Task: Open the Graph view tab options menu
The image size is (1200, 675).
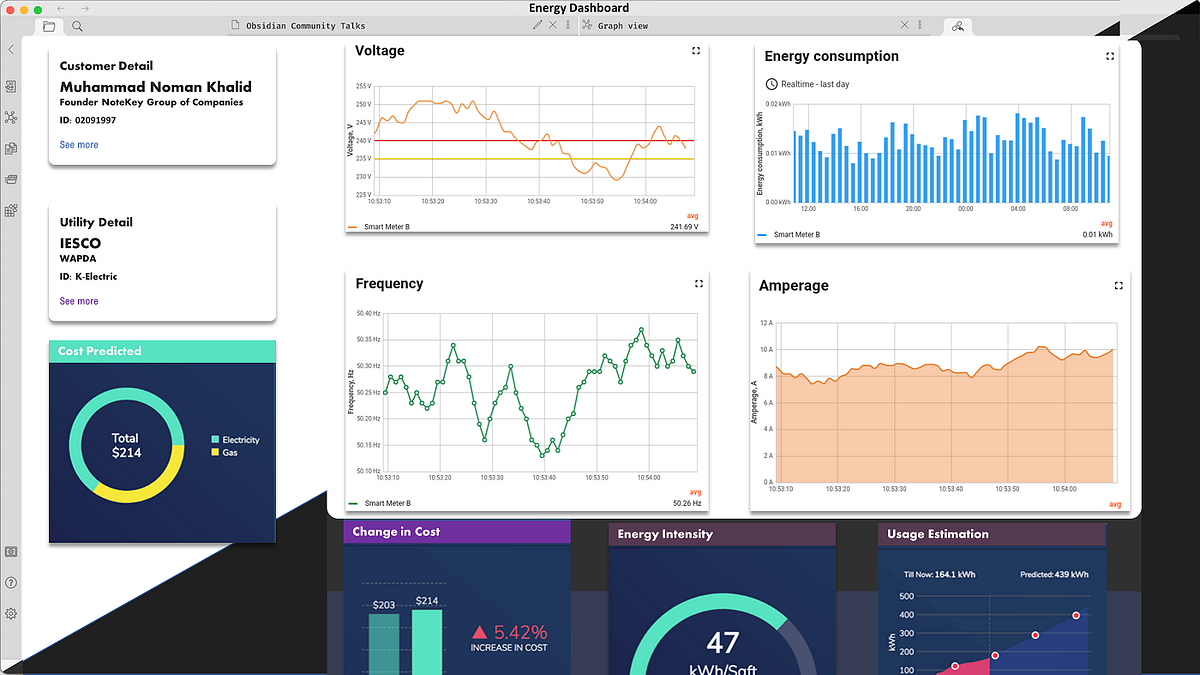Action: (919, 25)
